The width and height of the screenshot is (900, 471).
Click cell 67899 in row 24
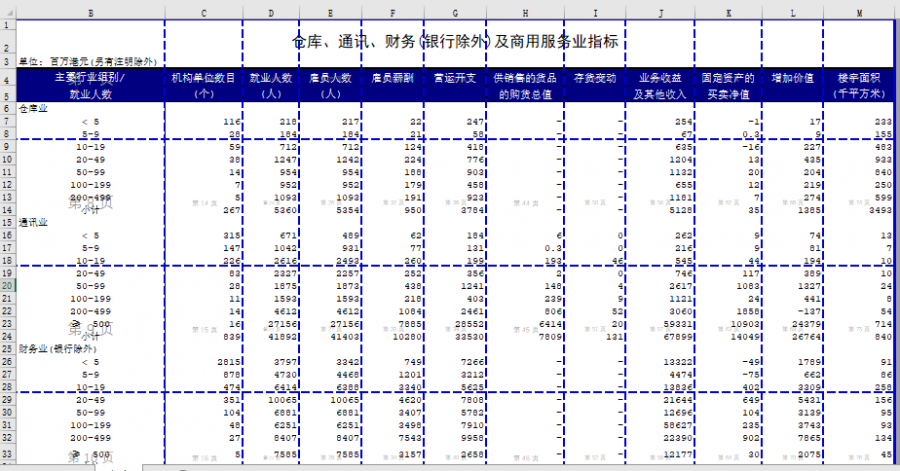click(677, 337)
